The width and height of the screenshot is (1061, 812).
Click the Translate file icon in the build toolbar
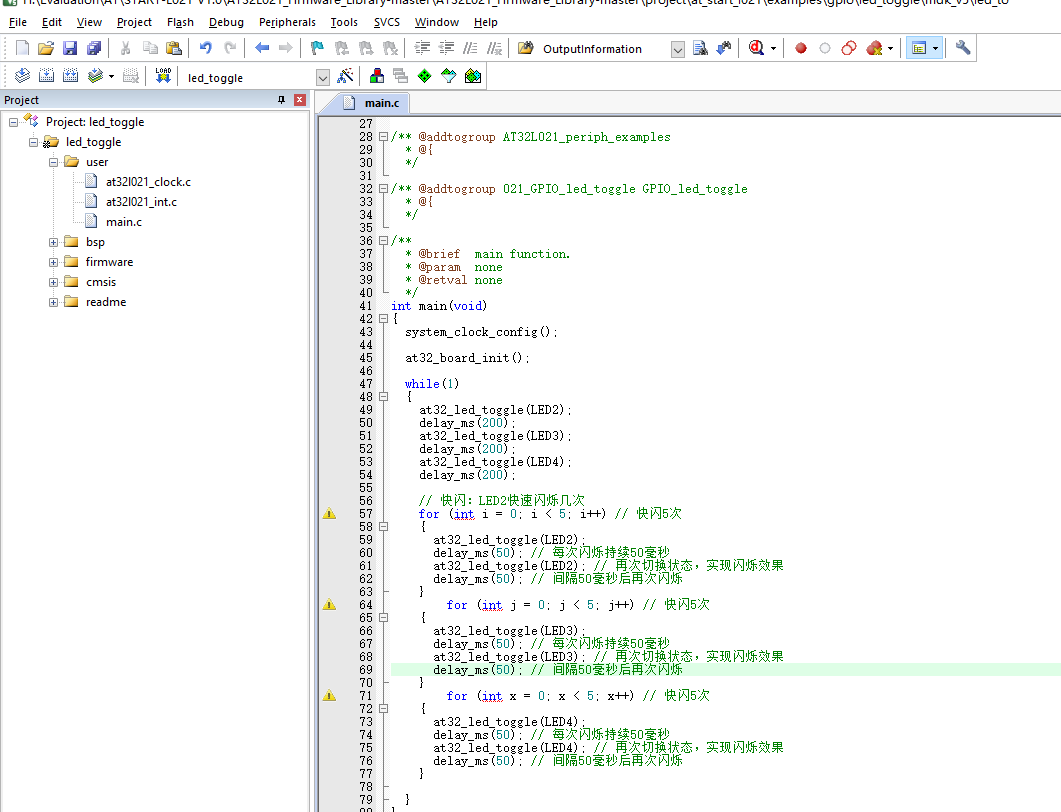coord(22,76)
